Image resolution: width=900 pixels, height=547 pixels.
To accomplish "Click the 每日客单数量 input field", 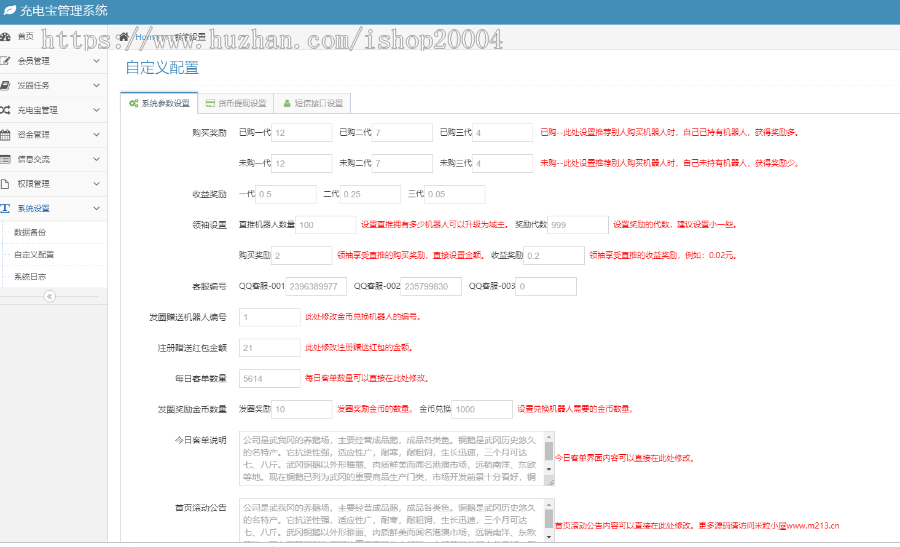I will [270, 379].
